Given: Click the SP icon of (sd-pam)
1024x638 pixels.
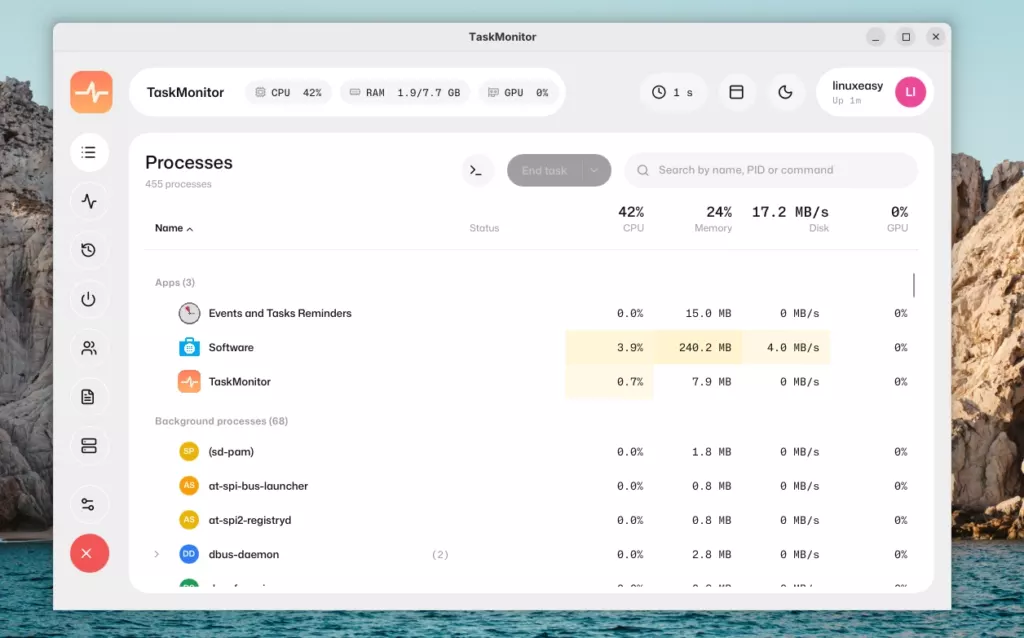Looking at the screenshot, I should [x=189, y=451].
